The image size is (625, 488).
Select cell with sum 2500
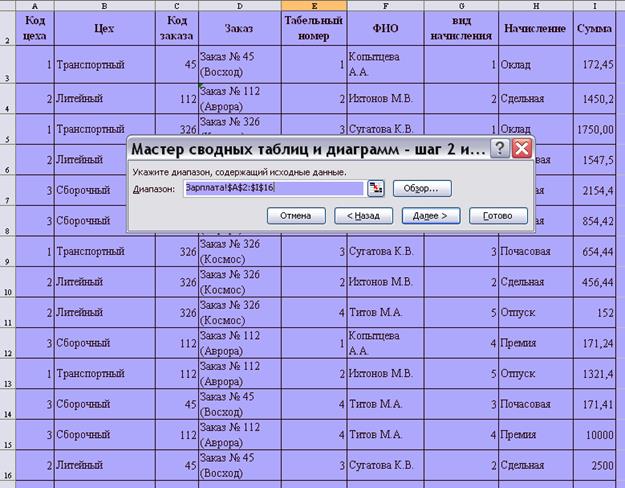(x=594, y=465)
